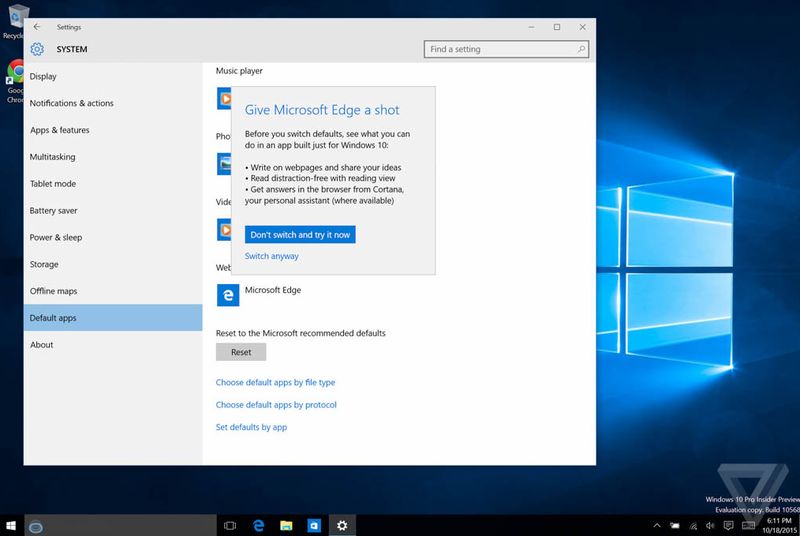
Task: Click the 'Switch anyway' link
Action: [x=271, y=256]
